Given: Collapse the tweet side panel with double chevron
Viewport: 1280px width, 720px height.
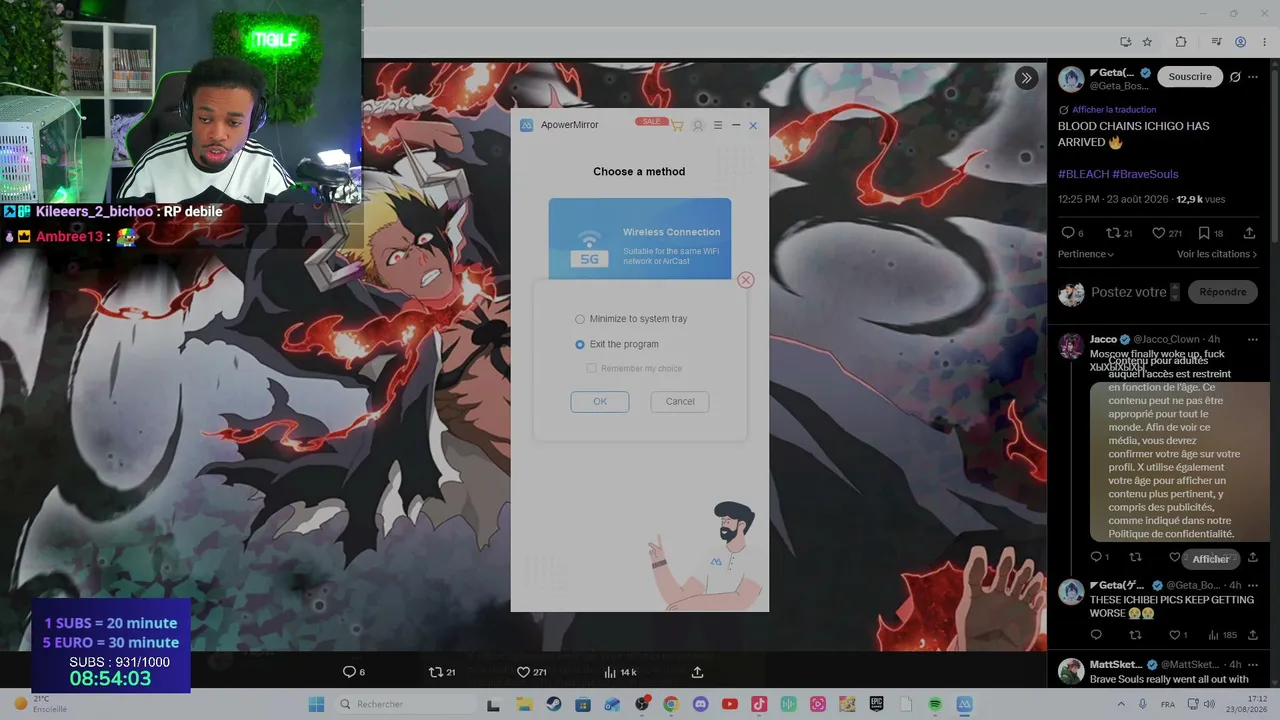Looking at the screenshot, I should tap(1026, 78).
